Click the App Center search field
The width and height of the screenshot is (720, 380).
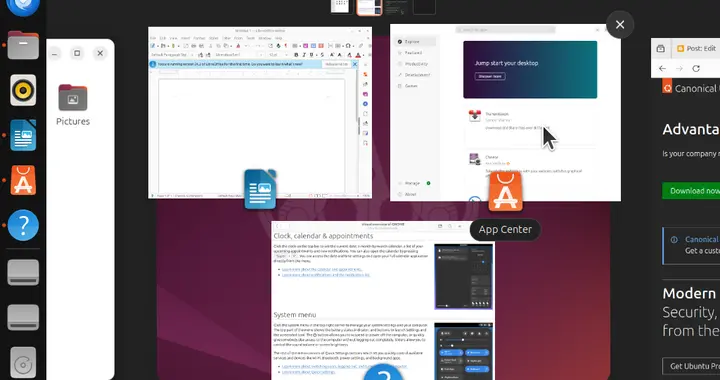click(505, 30)
